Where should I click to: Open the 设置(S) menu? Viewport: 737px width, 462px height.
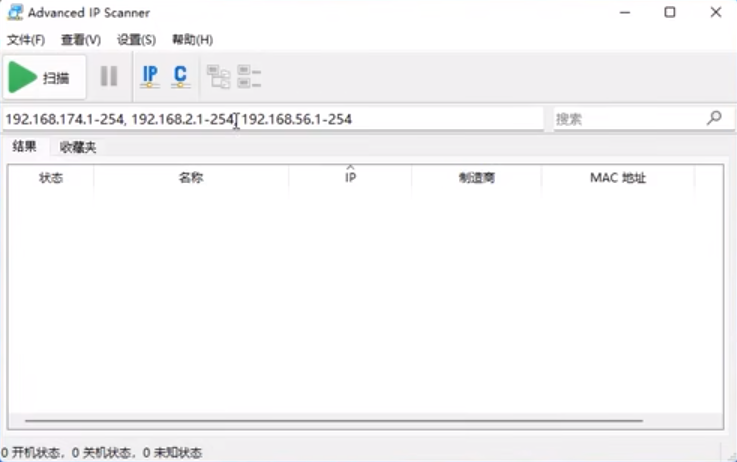(x=136, y=40)
